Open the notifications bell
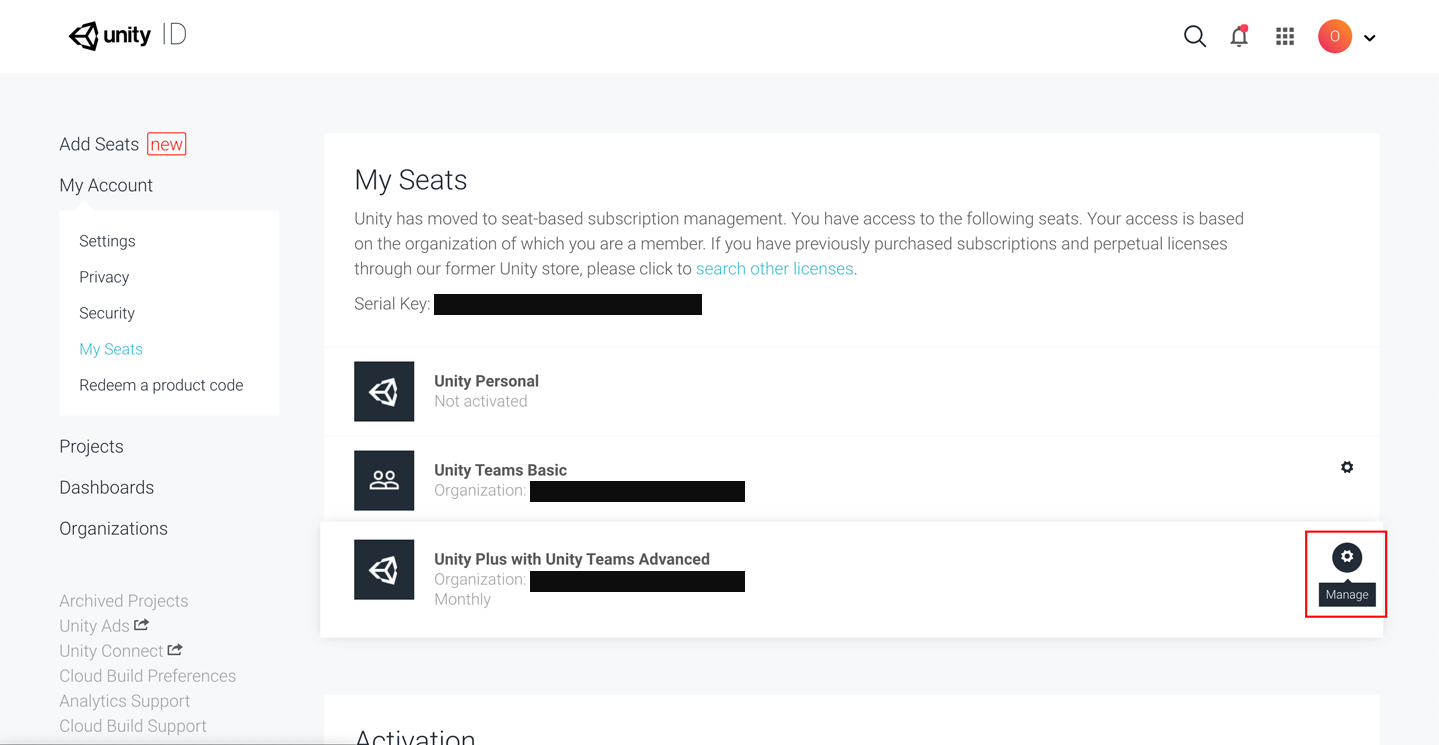 click(1239, 37)
